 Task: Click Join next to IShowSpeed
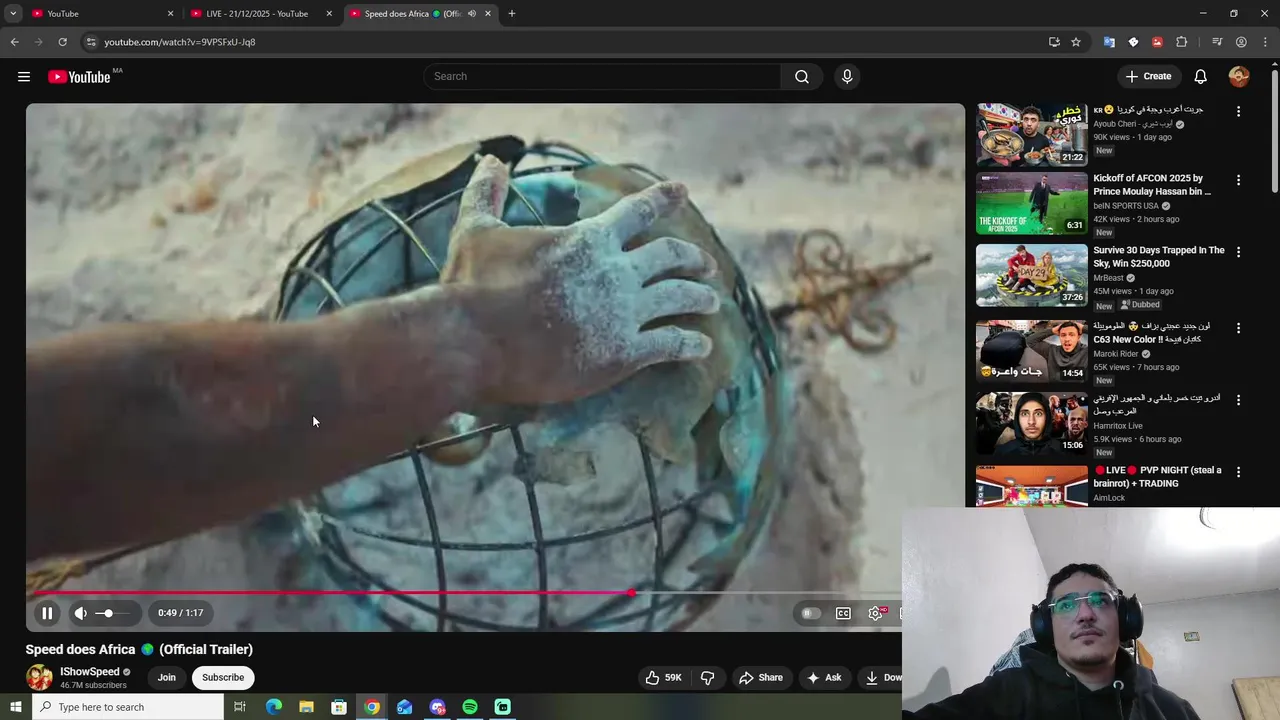pos(166,677)
